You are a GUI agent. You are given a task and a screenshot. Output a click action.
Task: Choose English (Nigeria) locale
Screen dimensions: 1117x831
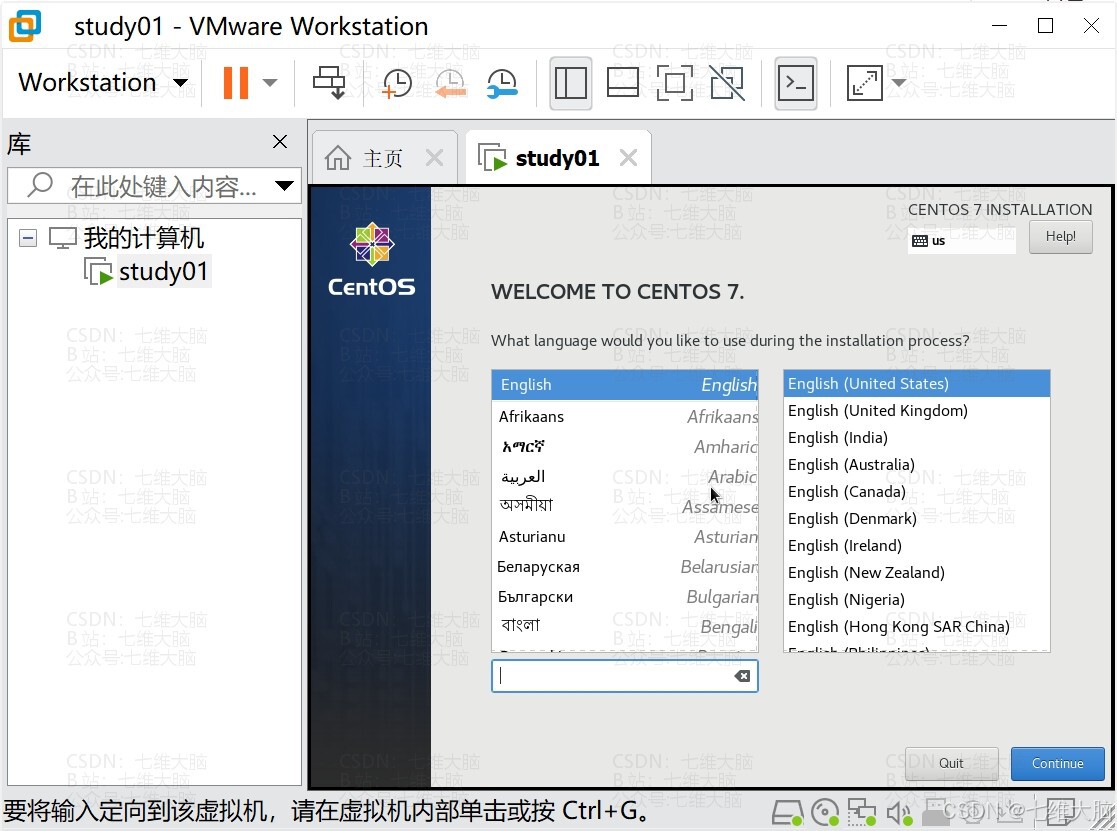[x=917, y=600]
